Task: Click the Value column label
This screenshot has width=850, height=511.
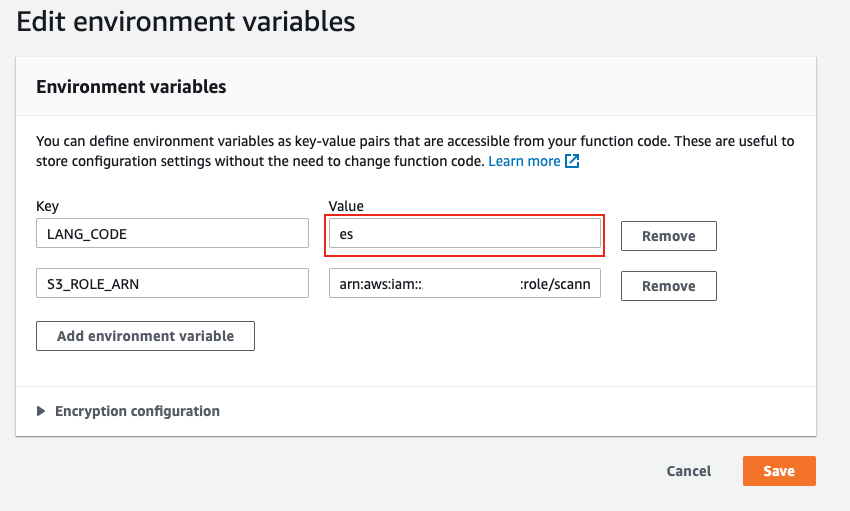Action: coord(346,206)
